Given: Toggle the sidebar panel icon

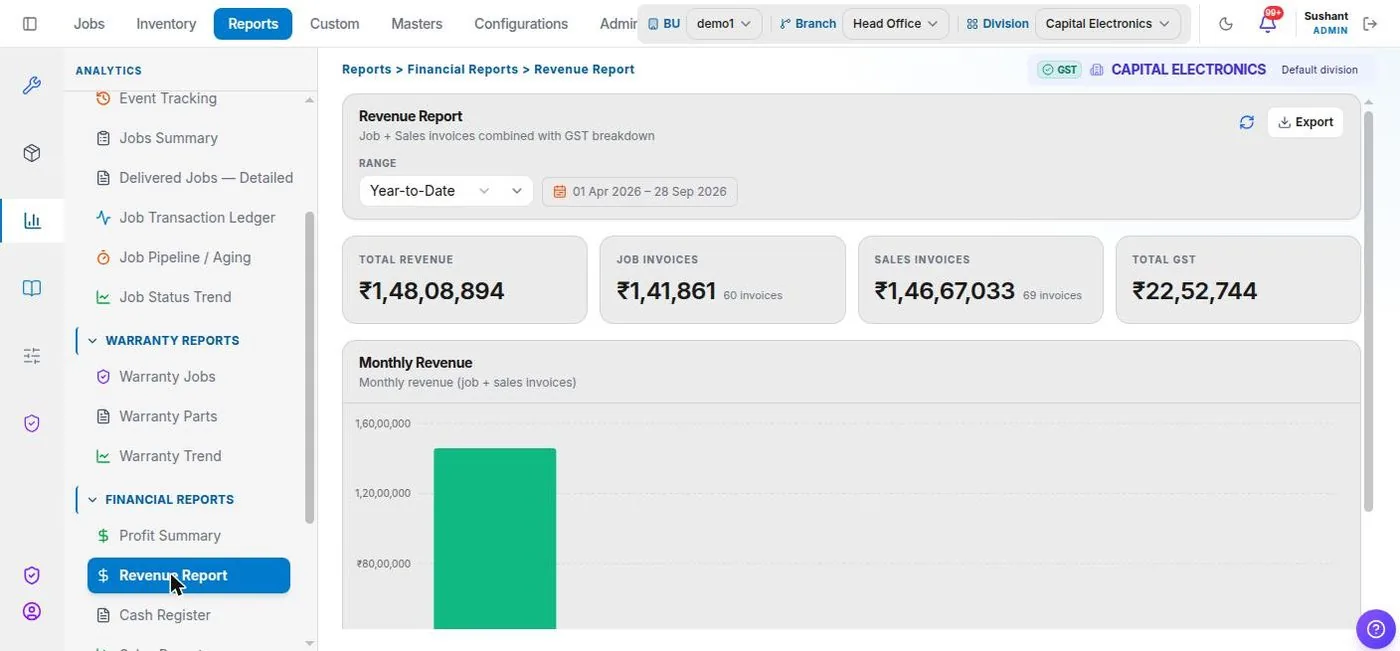Looking at the screenshot, I should tap(30, 23).
